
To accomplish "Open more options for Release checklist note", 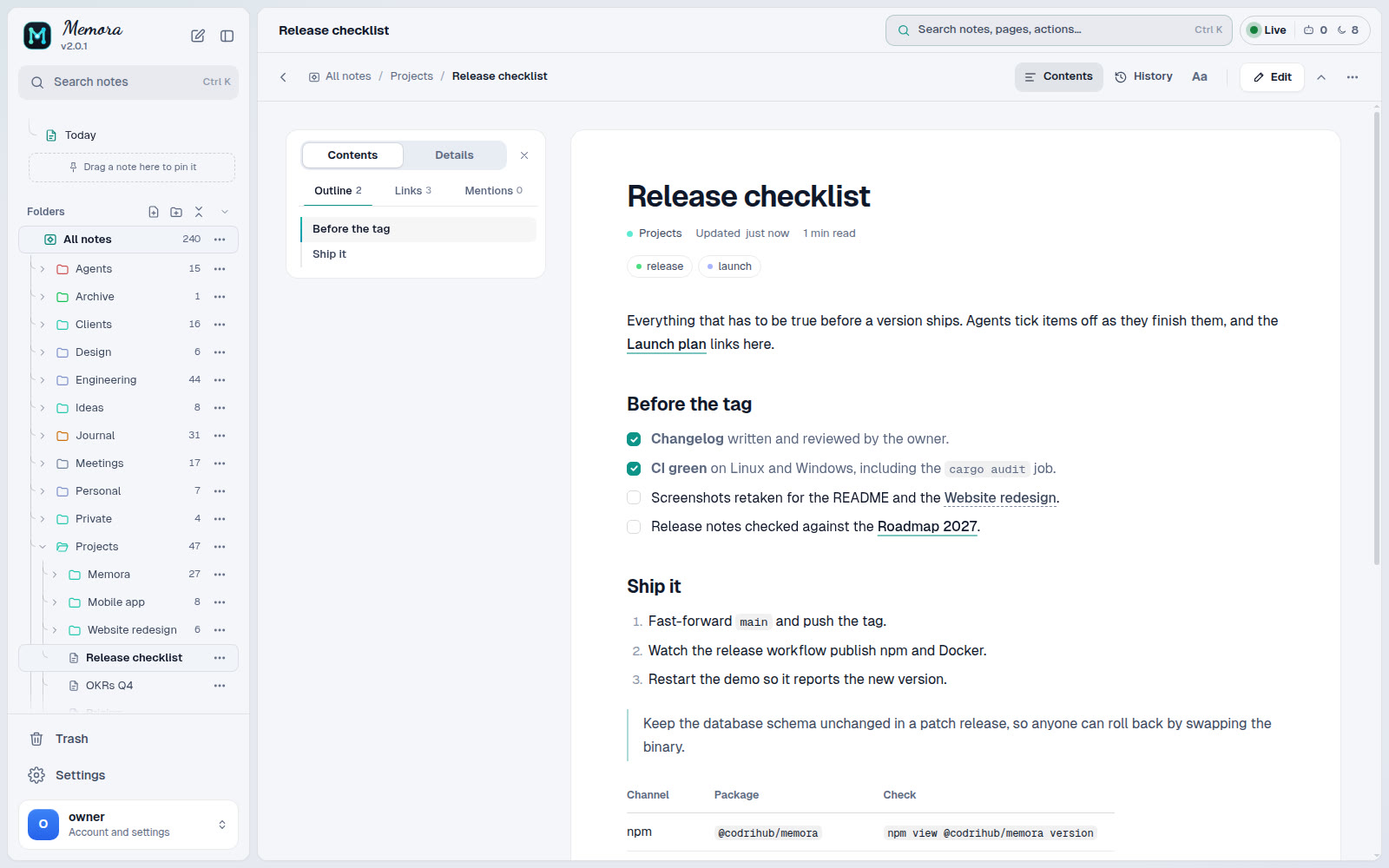I will click(220, 658).
